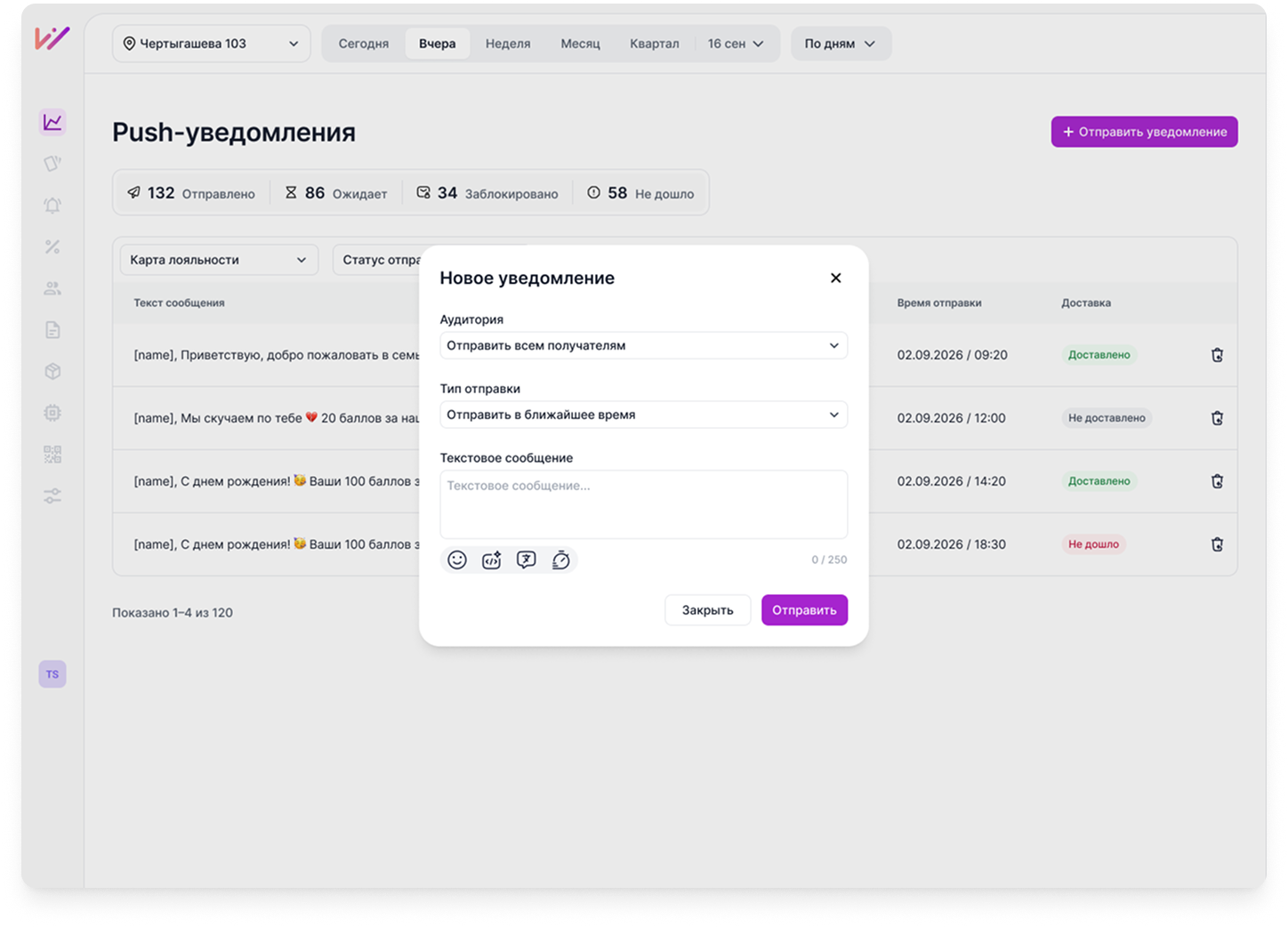
Task: Select the percent discounts icon in sidebar
Action: click(x=52, y=246)
